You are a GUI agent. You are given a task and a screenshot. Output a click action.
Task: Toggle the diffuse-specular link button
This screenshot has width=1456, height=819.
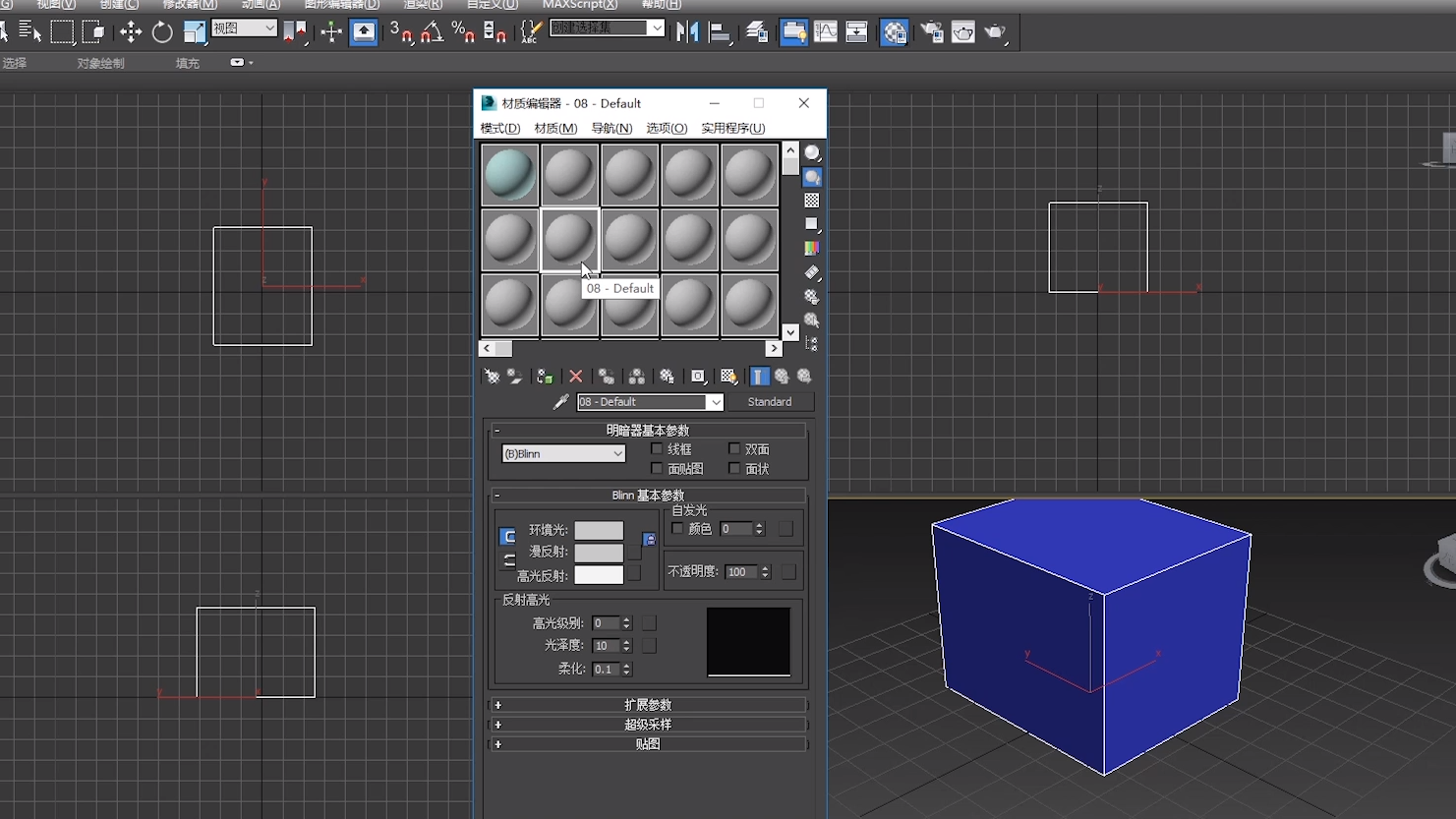508,560
